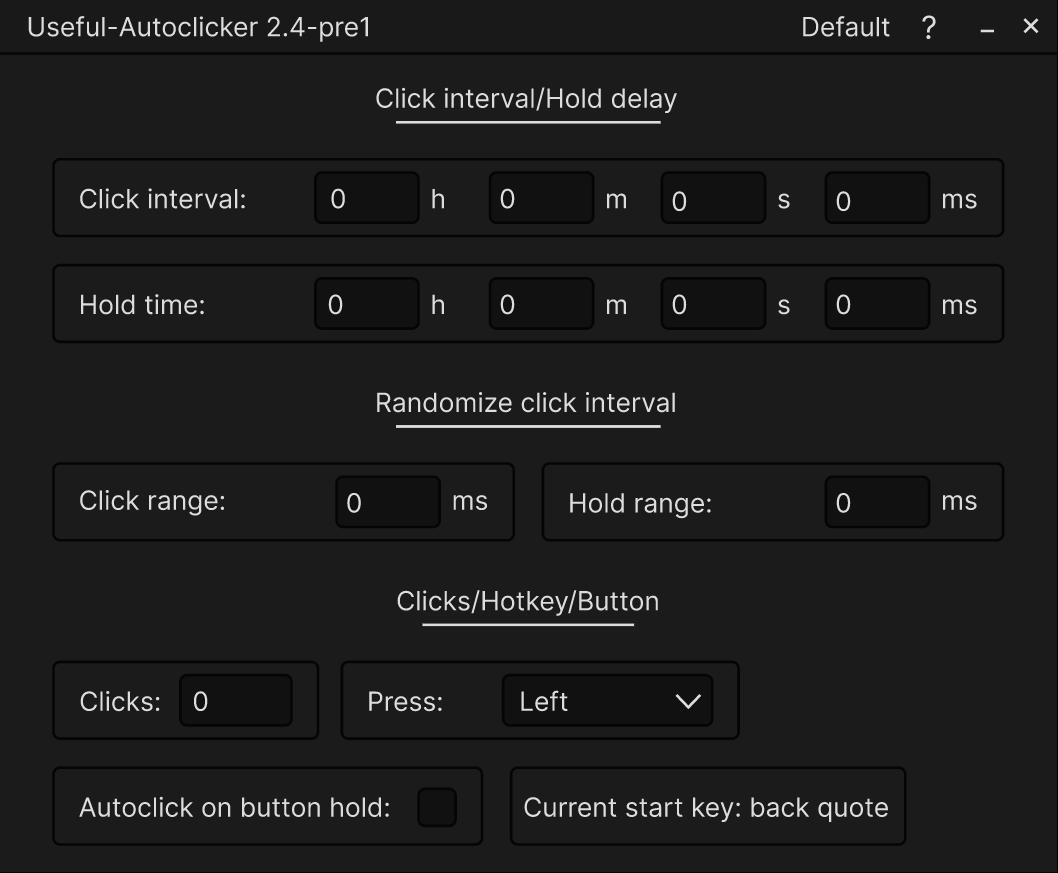
Task: Focus the Hold time seconds field
Action: [713, 304]
